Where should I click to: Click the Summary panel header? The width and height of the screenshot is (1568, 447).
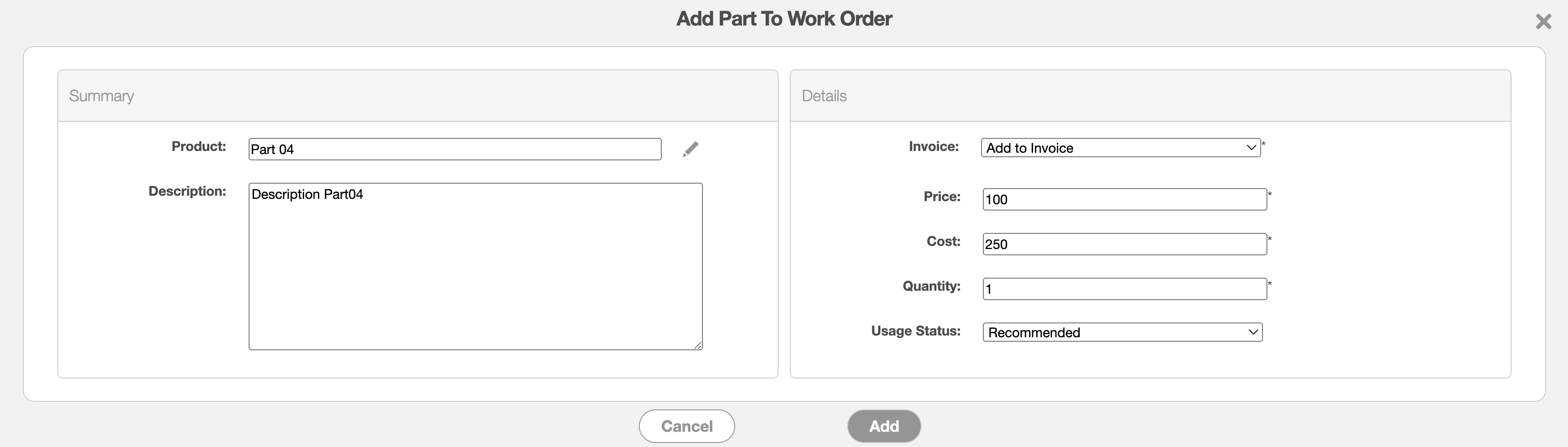click(102, 96)
